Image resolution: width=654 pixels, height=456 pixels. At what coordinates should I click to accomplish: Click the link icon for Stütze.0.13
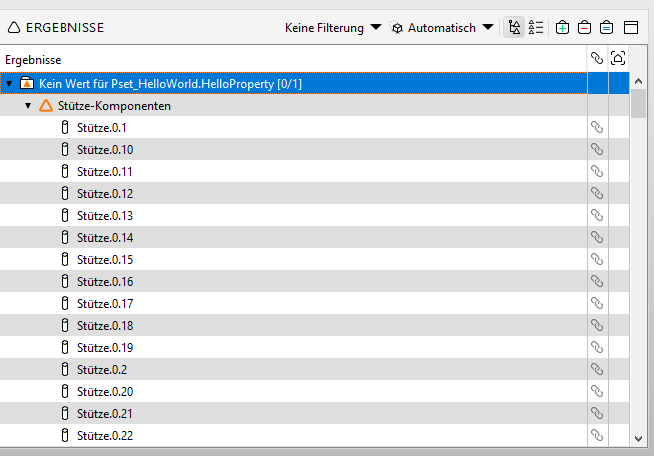(x=597, y=215)
